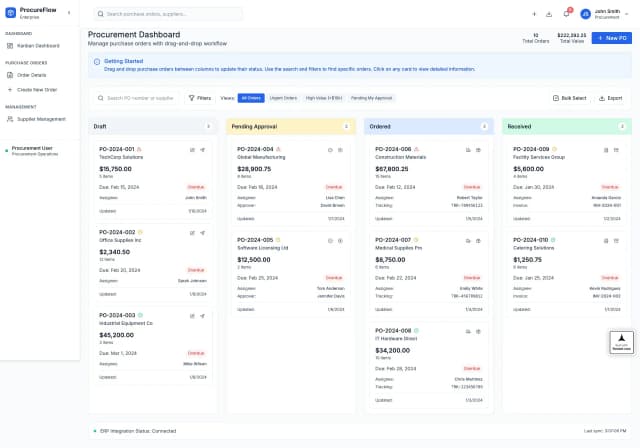
Task: Open Create New Order from sidebar
Action: pos(36,89)
